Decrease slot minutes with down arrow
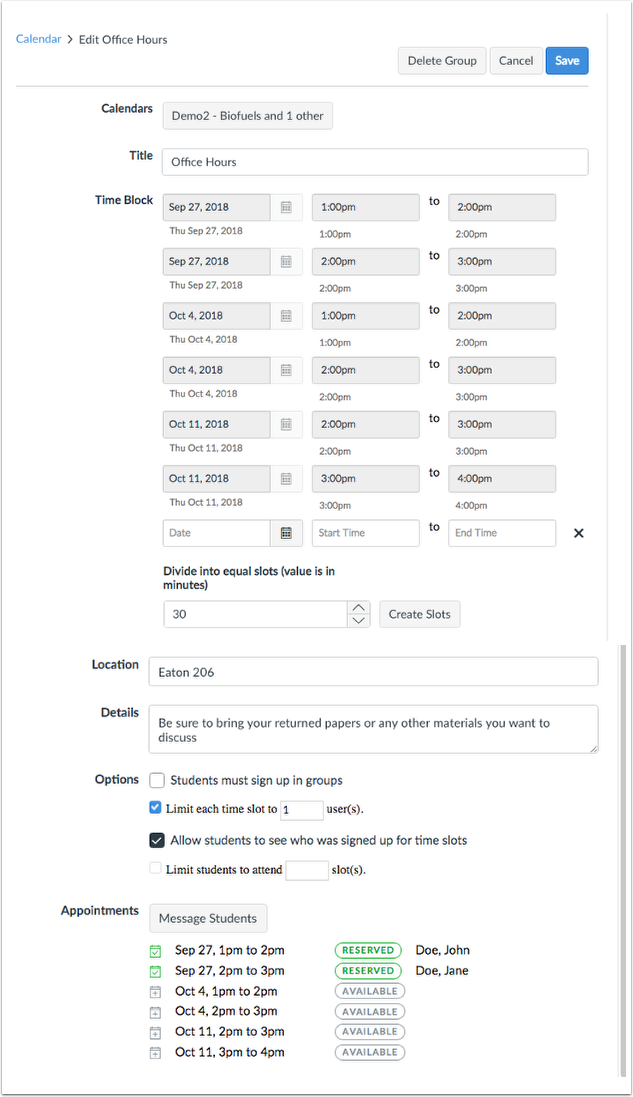Image resolution: width=633 pixels, height=1097 pixels. click(359, 621)
